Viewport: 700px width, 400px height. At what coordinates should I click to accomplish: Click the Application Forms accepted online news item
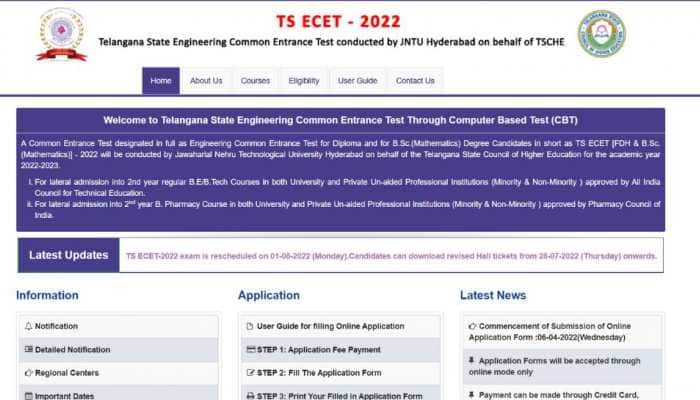[x=562, y=366]
